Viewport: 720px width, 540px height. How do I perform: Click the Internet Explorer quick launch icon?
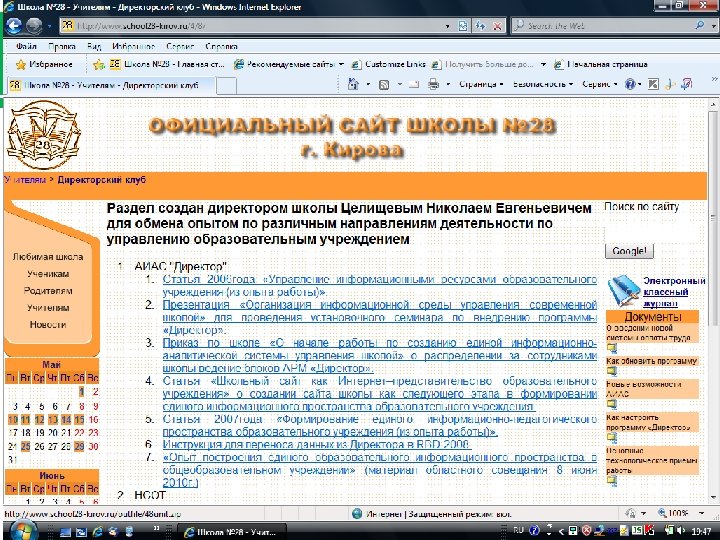97,532
